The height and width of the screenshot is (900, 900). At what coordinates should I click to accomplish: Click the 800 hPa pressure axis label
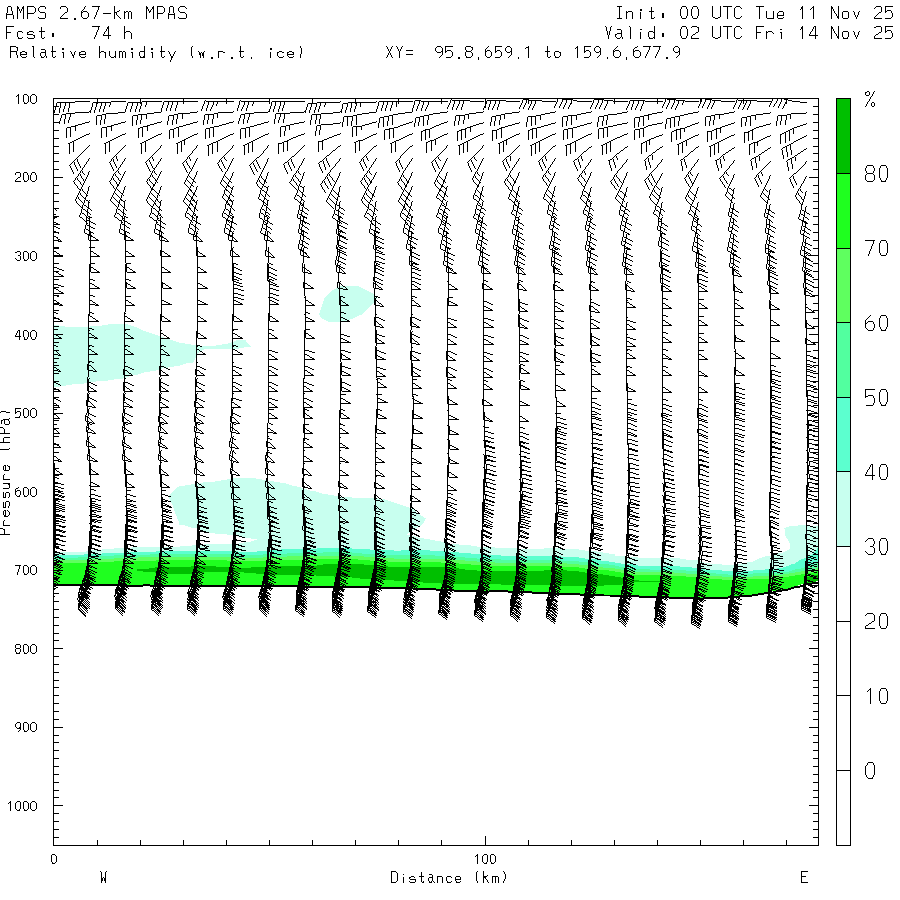(x=26, y=649)
